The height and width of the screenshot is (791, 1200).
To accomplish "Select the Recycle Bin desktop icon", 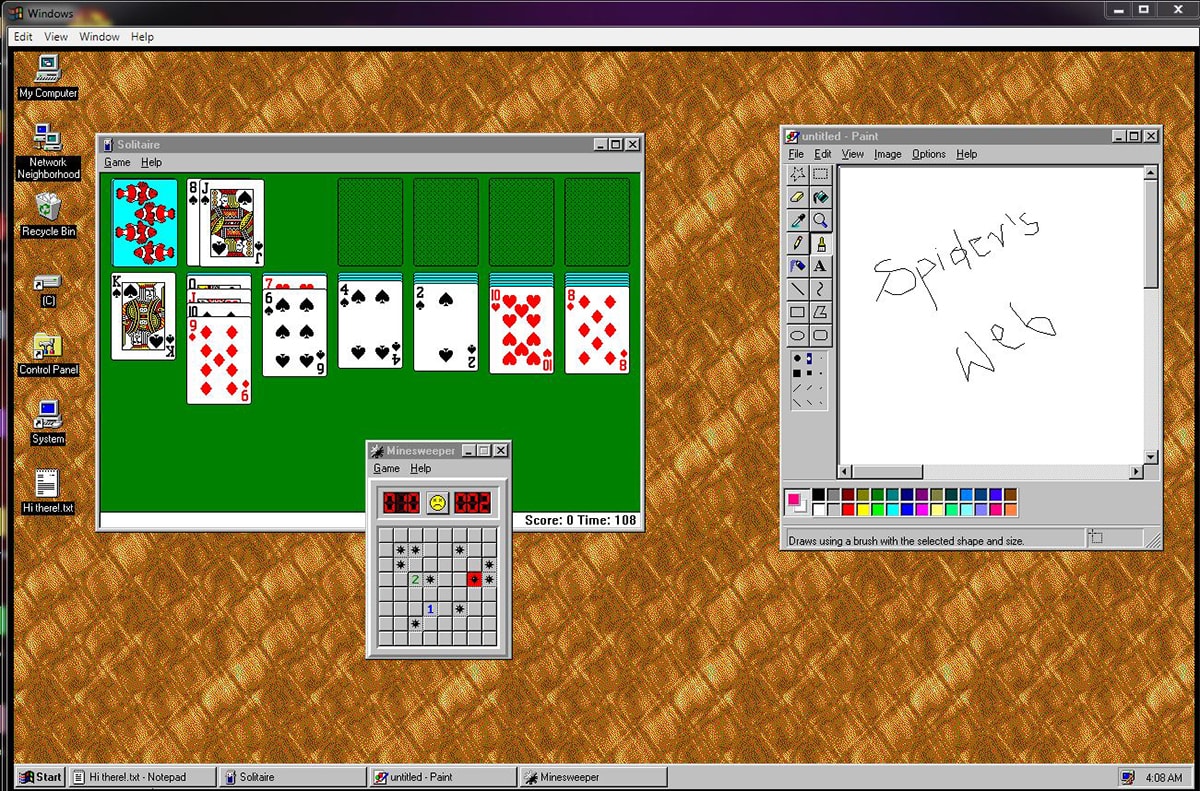I will tap(48, 215).
